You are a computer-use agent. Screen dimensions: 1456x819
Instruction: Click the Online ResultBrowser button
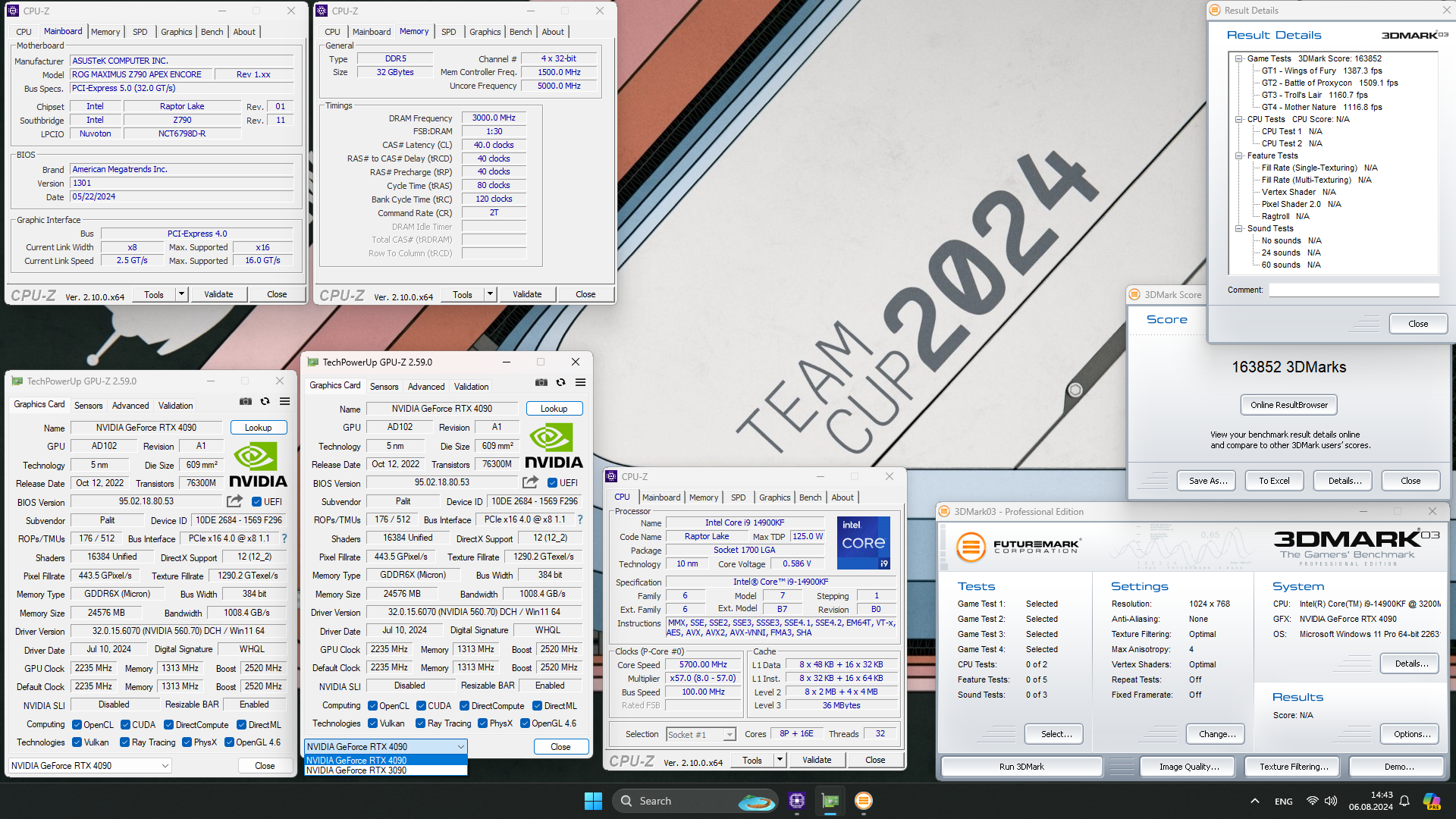(x=1288, y=405)
